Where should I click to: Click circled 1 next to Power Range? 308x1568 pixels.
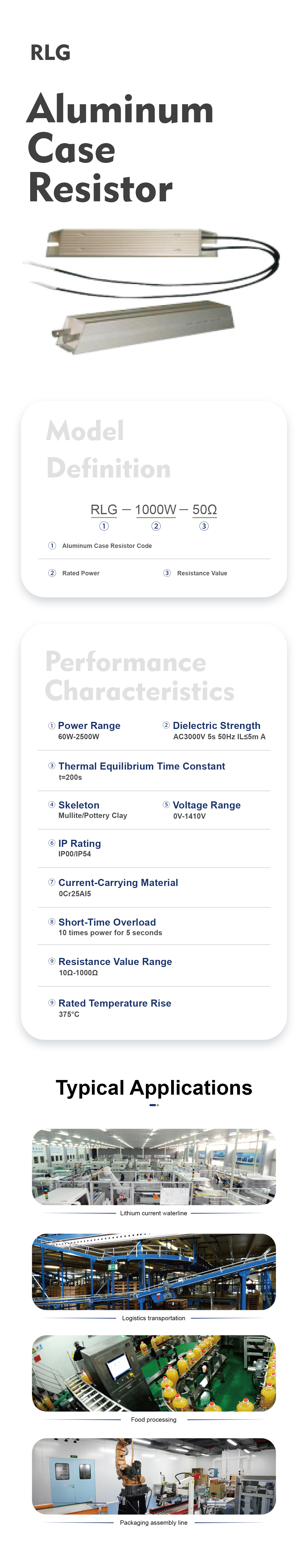(52, 725)
